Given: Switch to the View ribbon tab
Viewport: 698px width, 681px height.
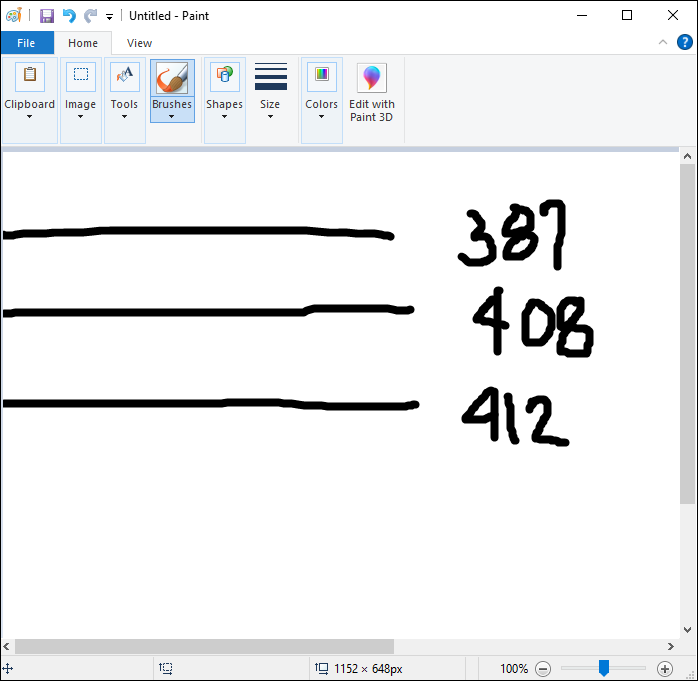Looking at the screenshot, I should (x=139, y=43).
